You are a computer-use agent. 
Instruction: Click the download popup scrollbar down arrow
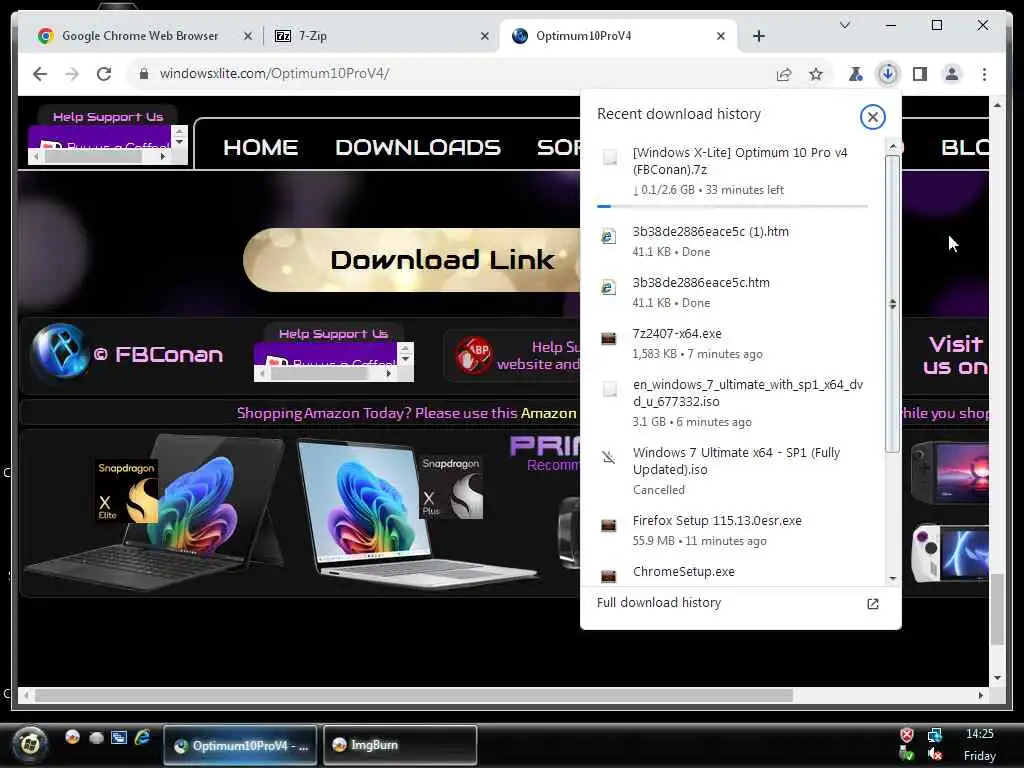click(892, 579)
